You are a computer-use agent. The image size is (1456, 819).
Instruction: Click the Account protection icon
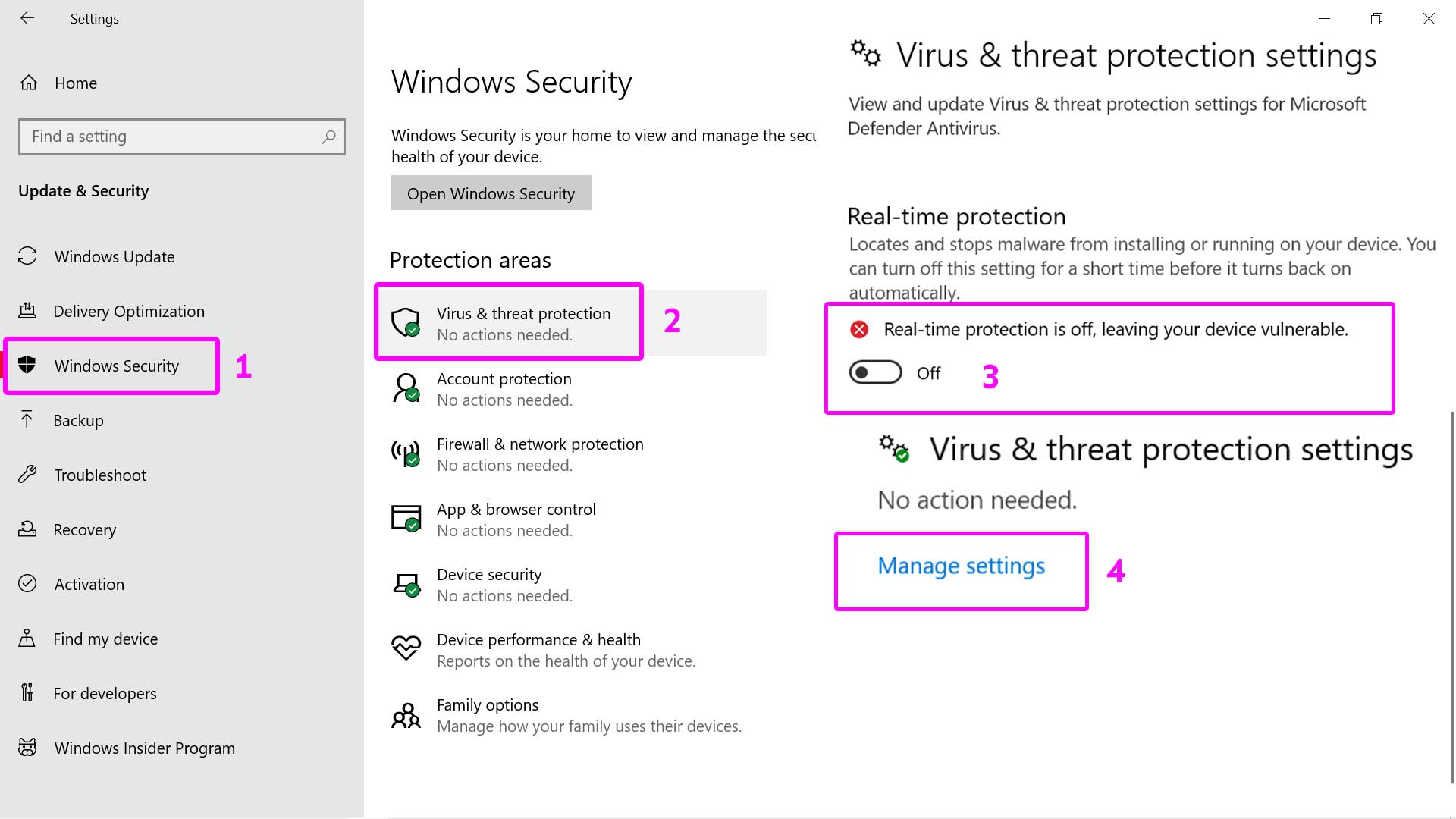point(406,387)
